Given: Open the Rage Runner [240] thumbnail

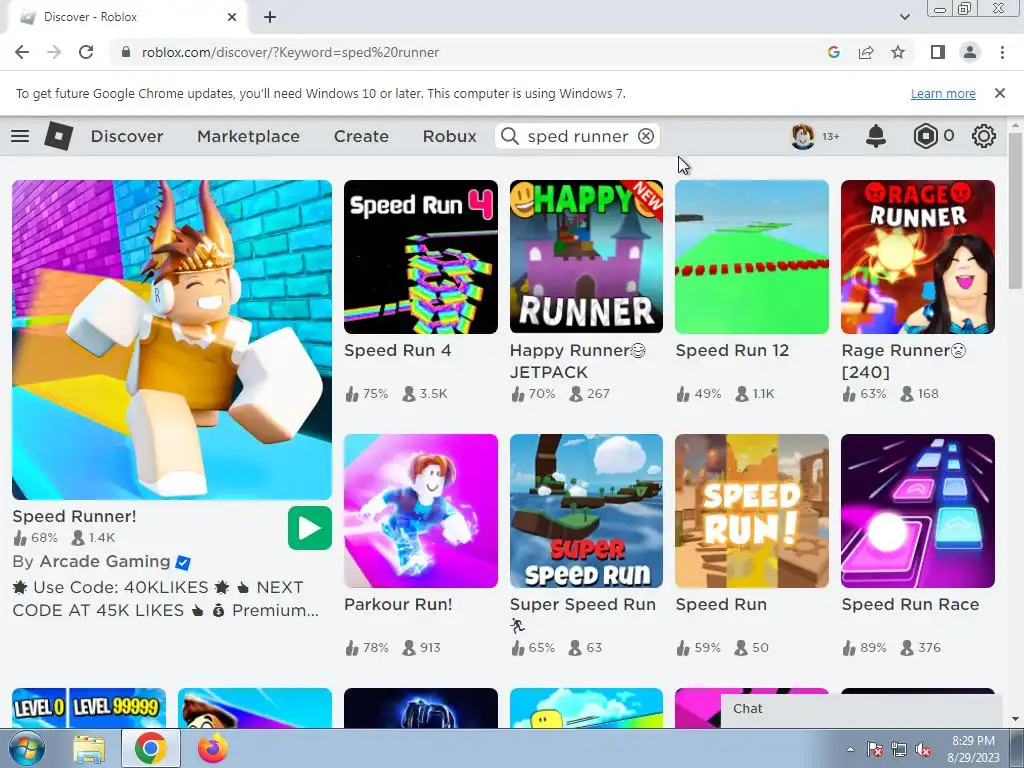Looking at the screenshot, I should tap(918, 257).
